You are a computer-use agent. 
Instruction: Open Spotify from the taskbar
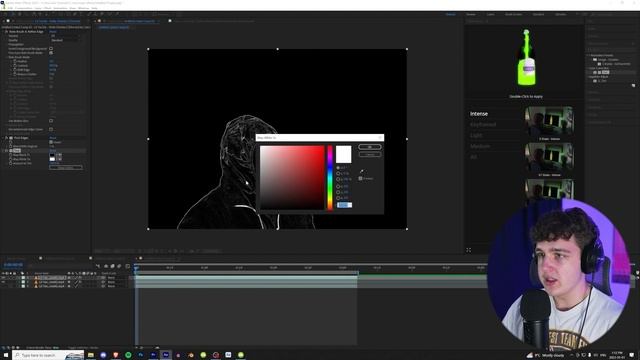tap(128, 355)
